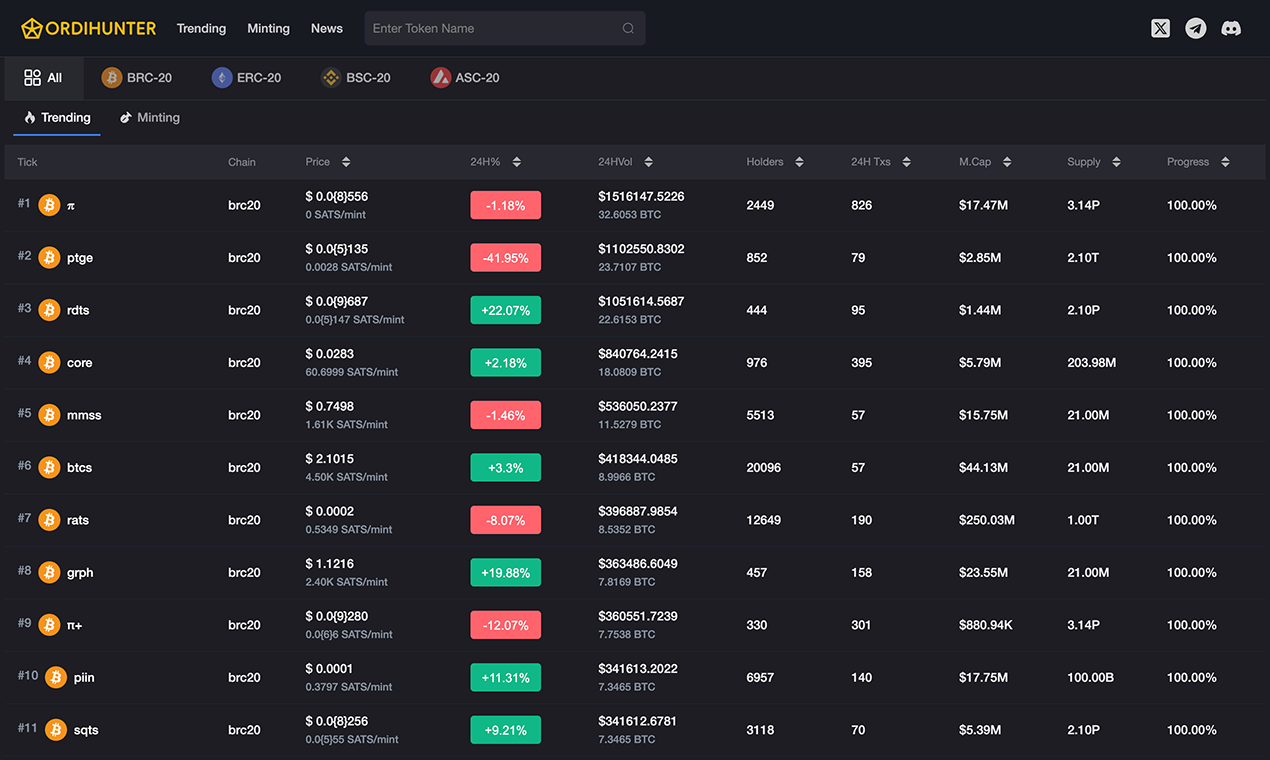This screenshot has width=1270, height=760.
Task: Sort by Price column arrows
Action: pos(346,162)
